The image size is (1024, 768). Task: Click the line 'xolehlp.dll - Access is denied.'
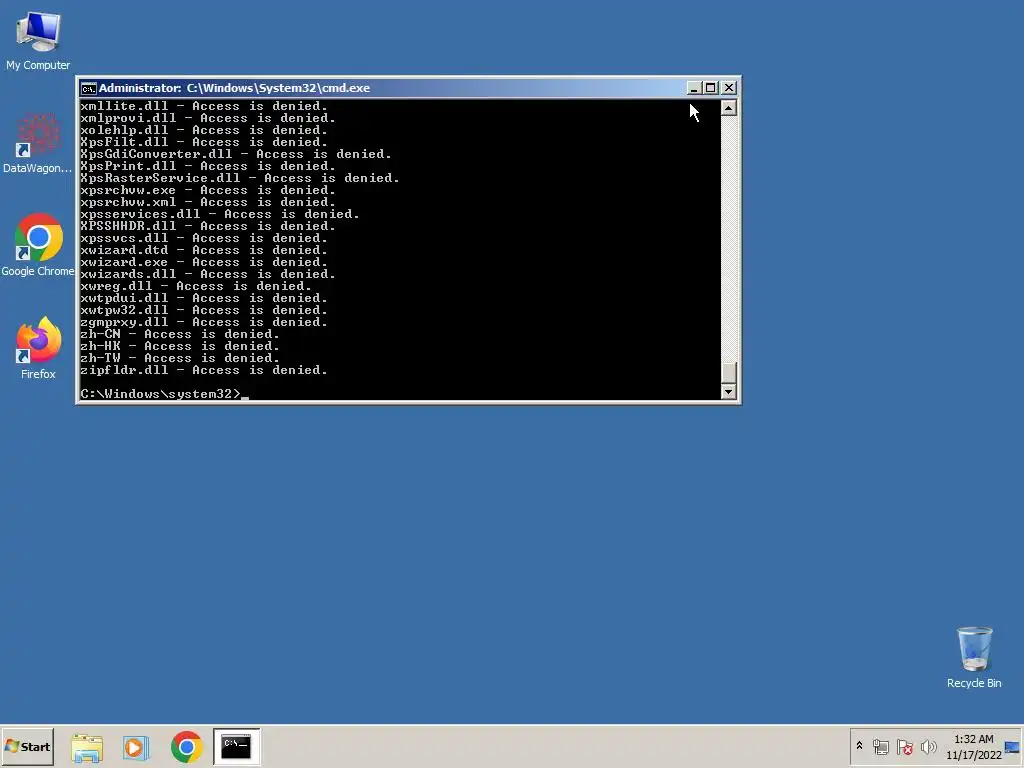[x=204, y=130]
